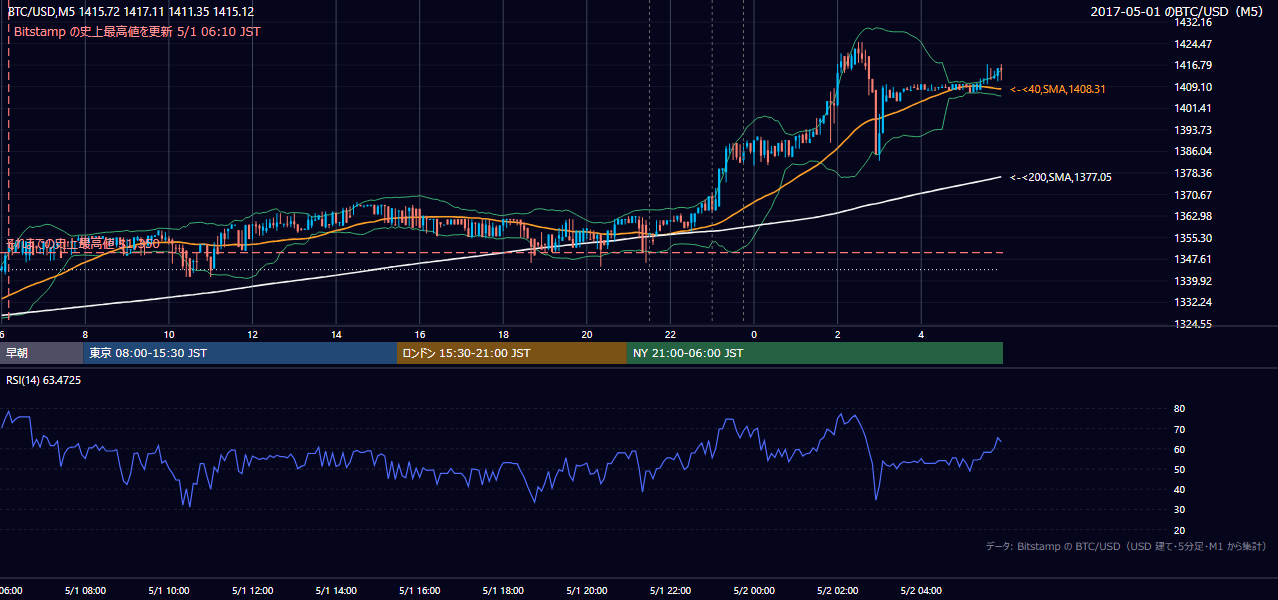Click the 5/1 22:00 date label
The width and height of the screenshot is (1278, 600).
(670, 591)
